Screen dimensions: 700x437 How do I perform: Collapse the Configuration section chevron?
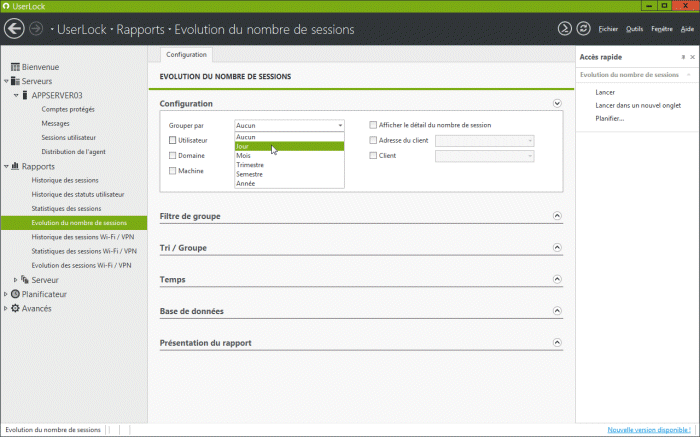coord(557,104)
